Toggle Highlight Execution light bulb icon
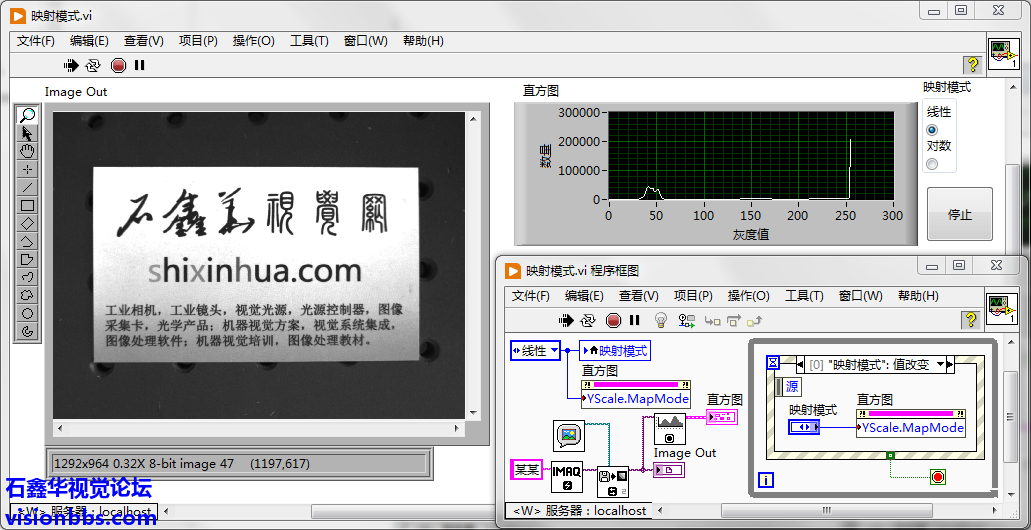The width and height of the screenshot is (1031, 530). click(660, 320)
